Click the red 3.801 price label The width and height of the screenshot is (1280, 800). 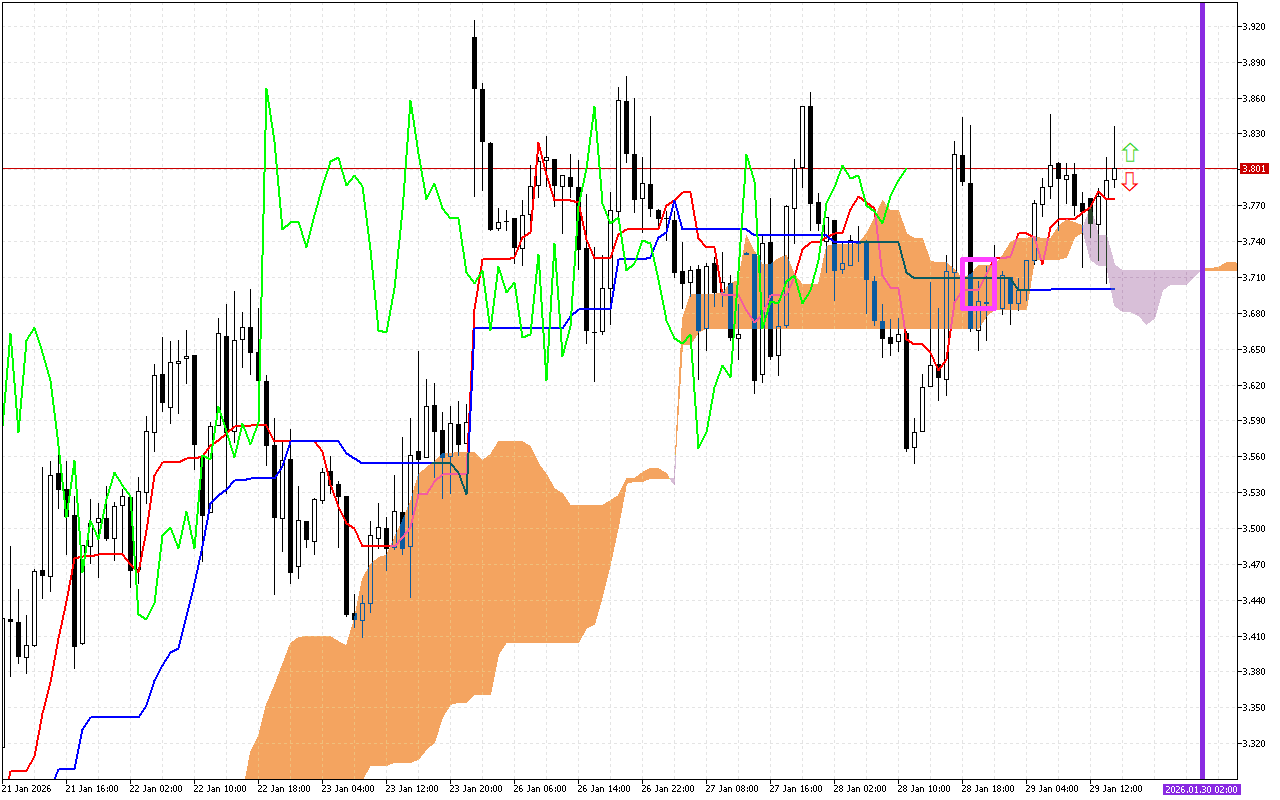pyautogui.click(x=1253, y=169)
